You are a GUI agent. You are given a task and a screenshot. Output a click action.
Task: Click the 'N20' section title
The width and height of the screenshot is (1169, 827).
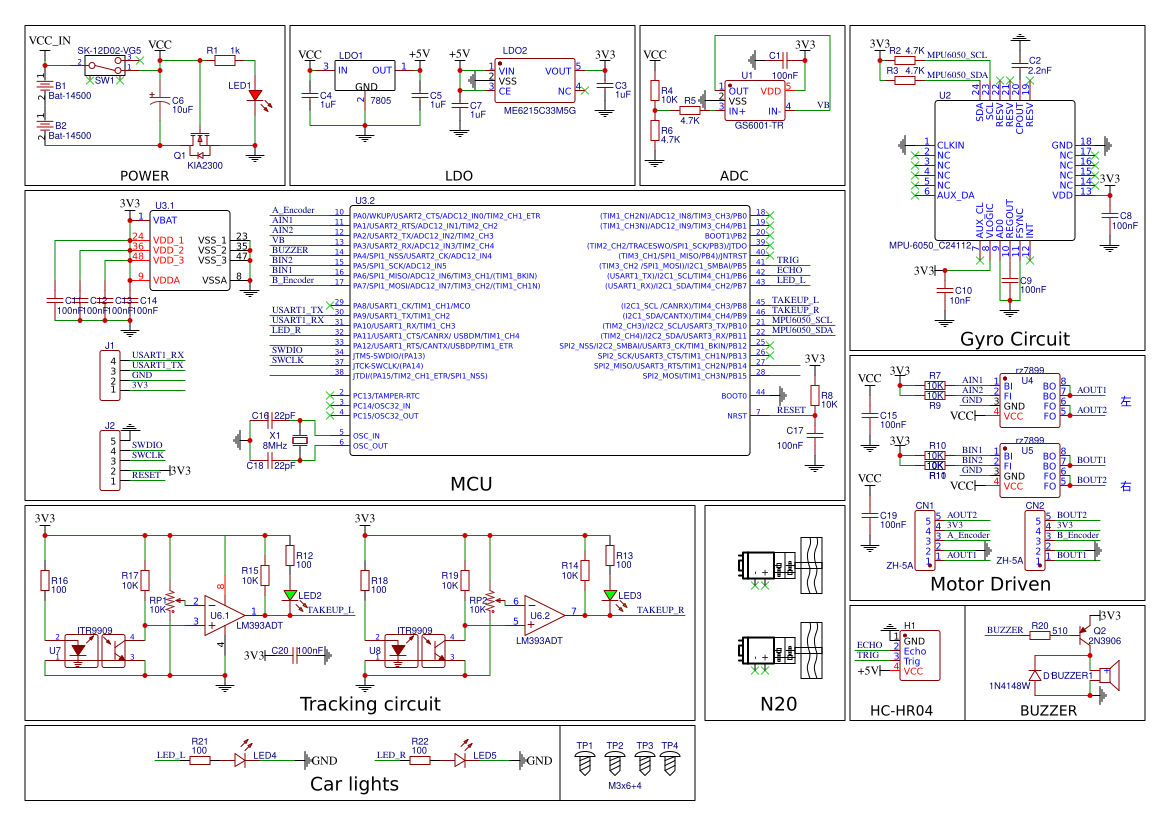778,705
